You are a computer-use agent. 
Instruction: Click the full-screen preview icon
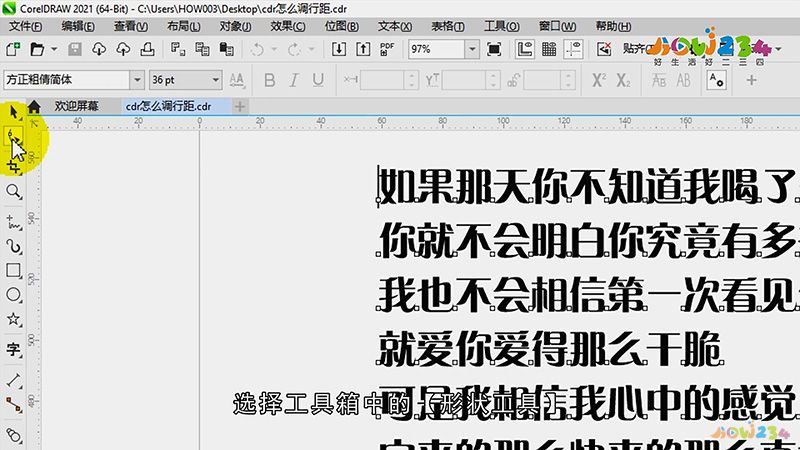coord(494,49)
